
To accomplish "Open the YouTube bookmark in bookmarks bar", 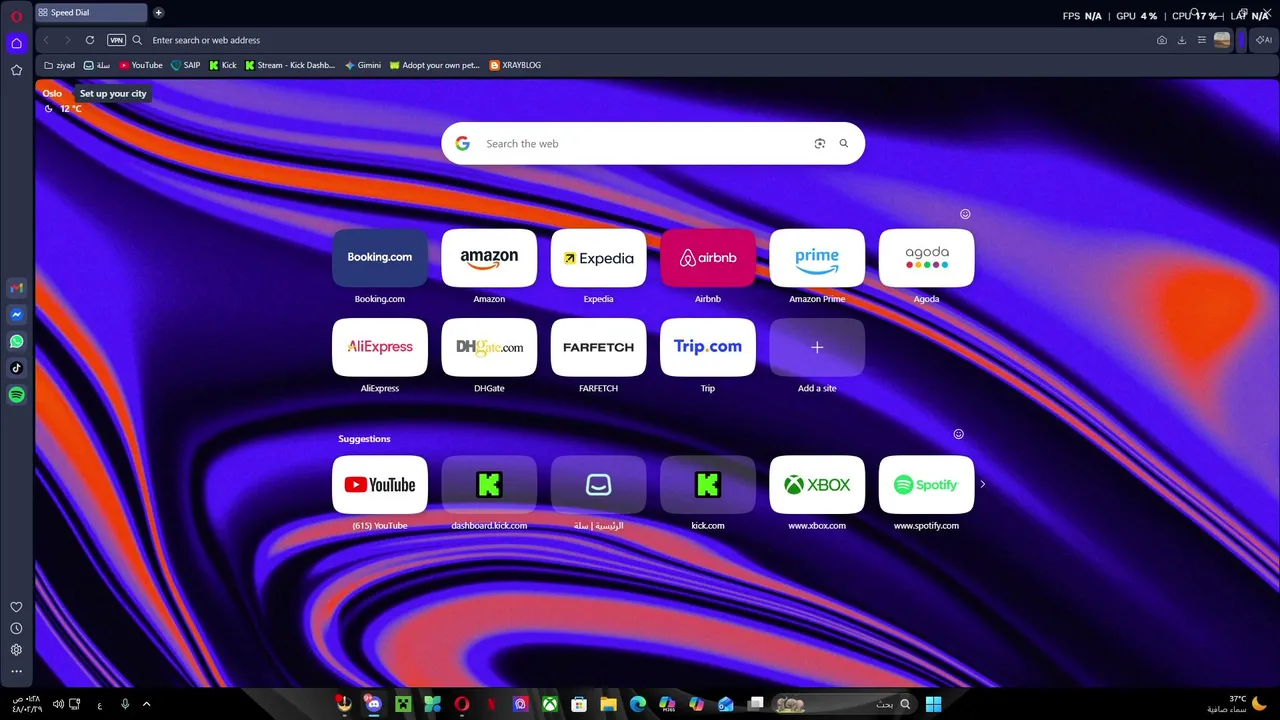I will (140, 65).
